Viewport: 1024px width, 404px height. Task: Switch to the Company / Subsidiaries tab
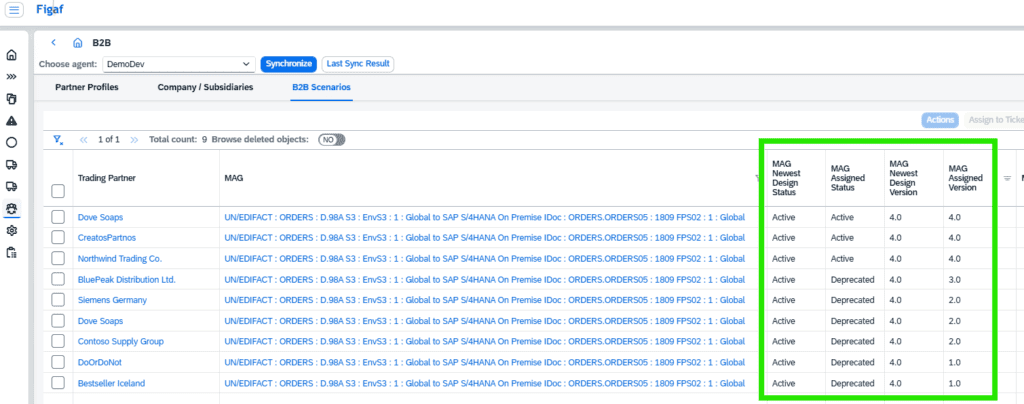[205, 87]
